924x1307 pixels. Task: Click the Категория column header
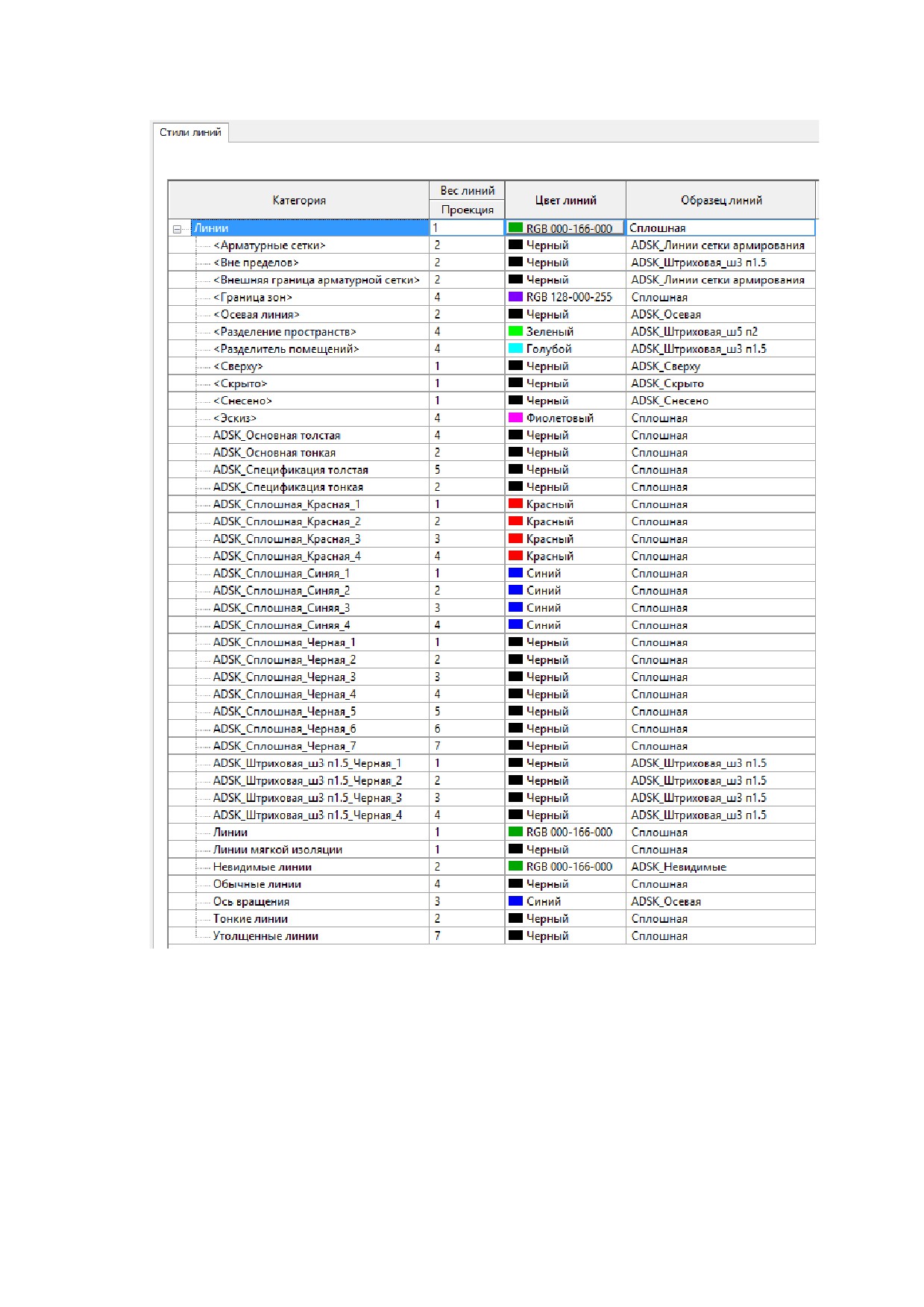tap(299, 200)
